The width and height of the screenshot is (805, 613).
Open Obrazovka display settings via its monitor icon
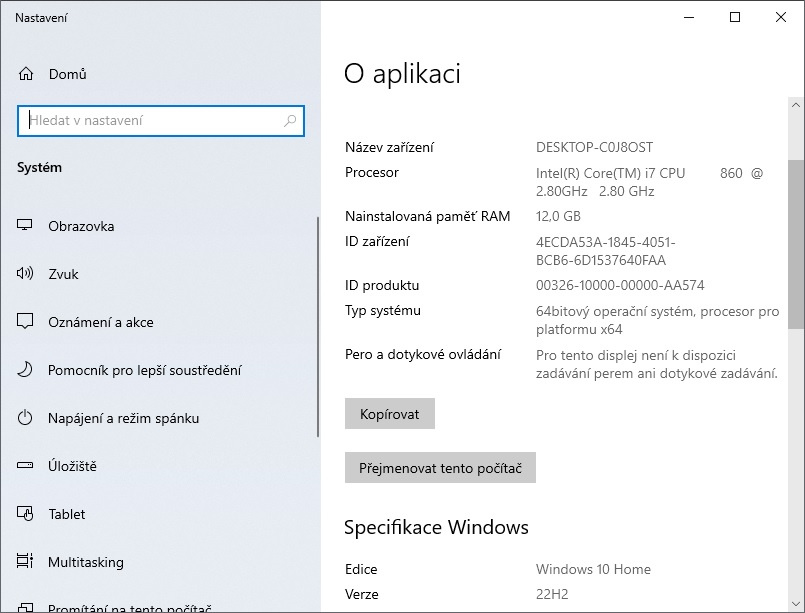(x=24, y=226)
